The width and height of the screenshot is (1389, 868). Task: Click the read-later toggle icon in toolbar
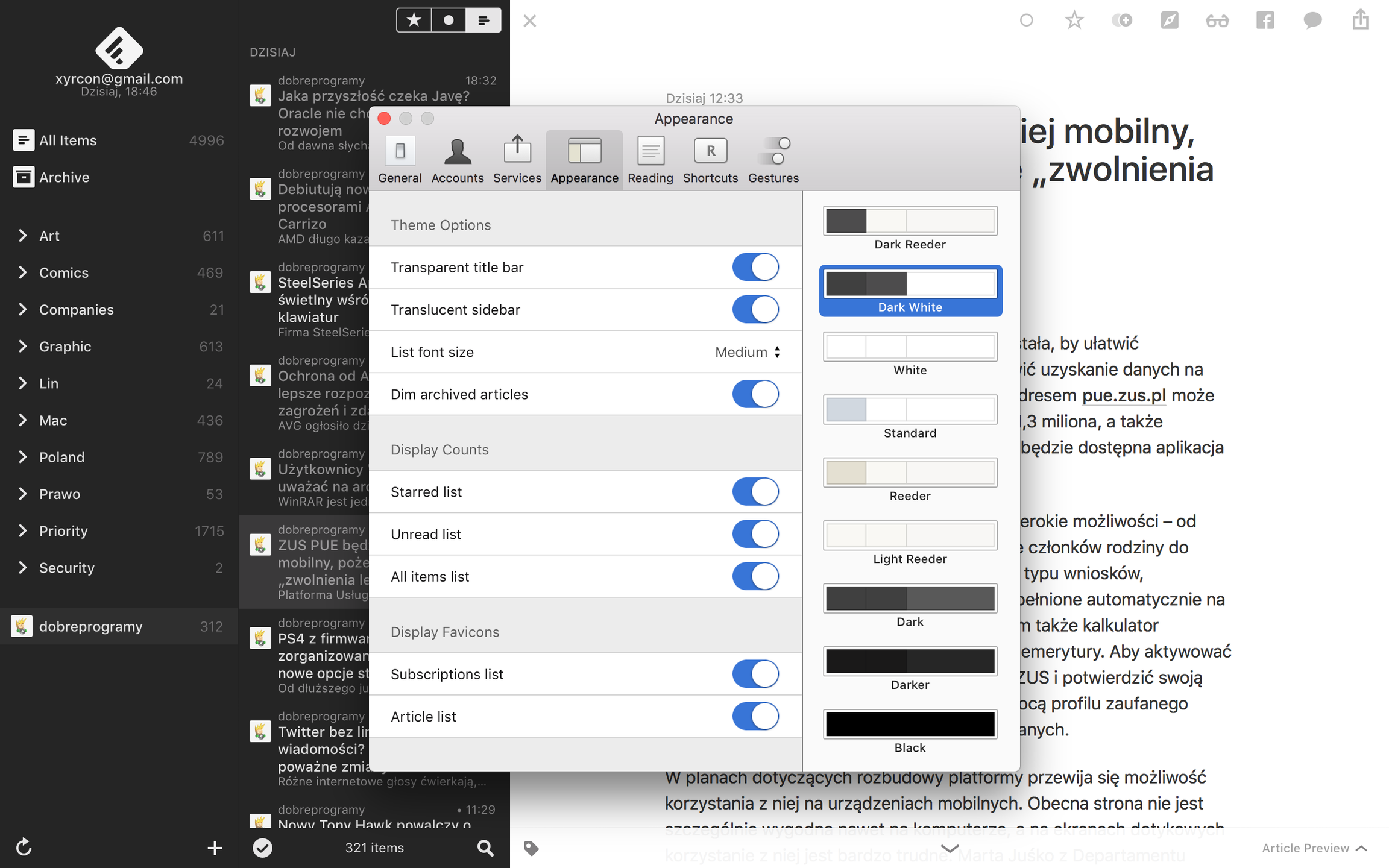(1122, 21)
